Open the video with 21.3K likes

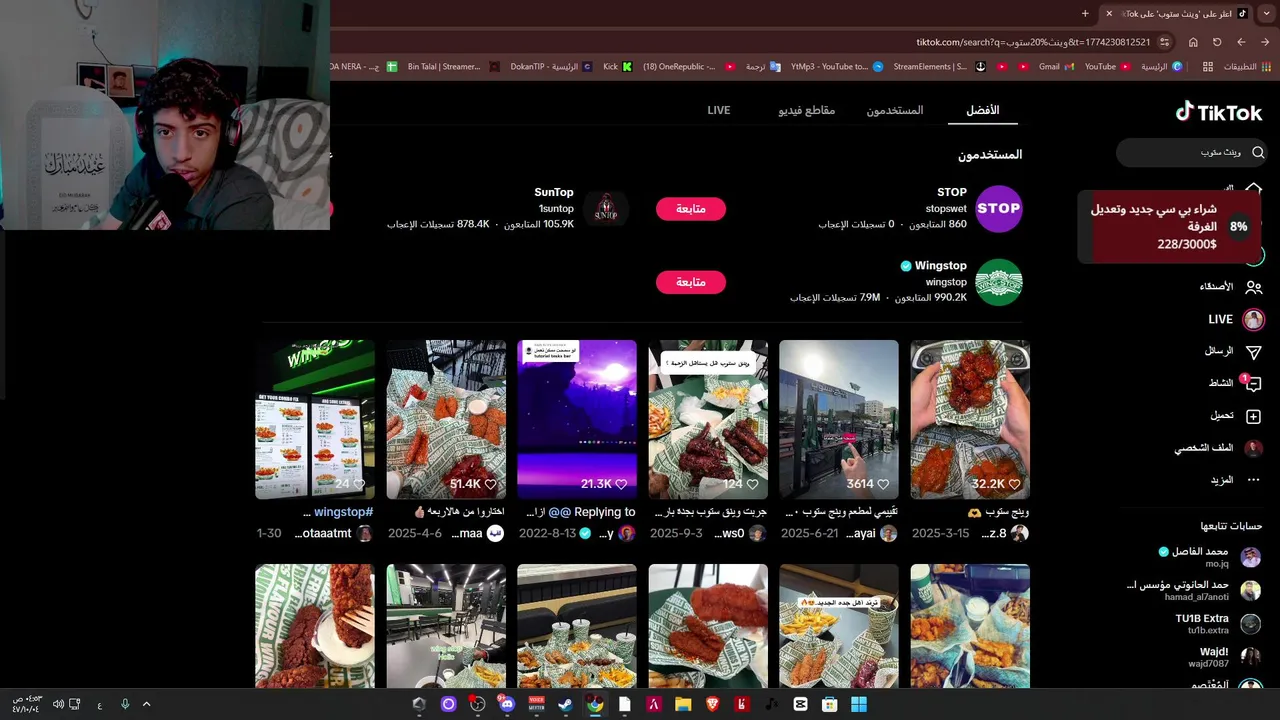[577, 419]
